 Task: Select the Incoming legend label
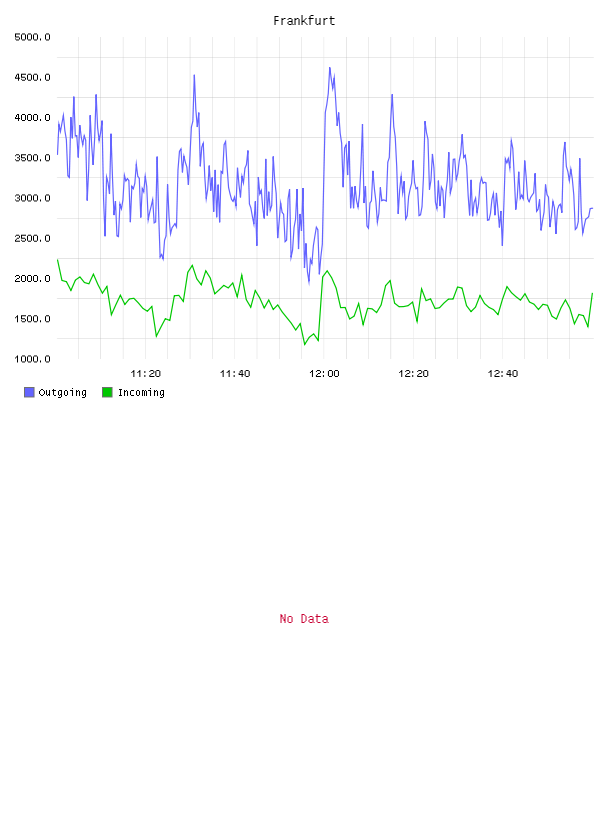point(141,392)
